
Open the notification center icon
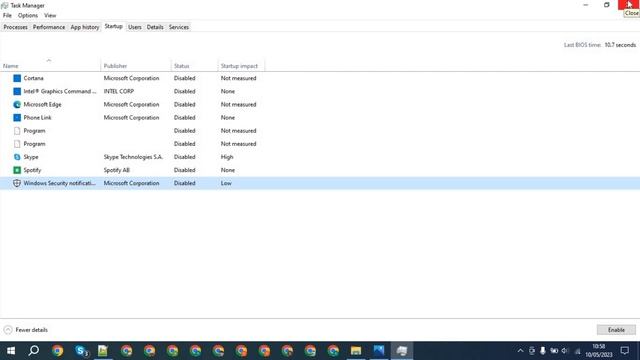point(624,351)
